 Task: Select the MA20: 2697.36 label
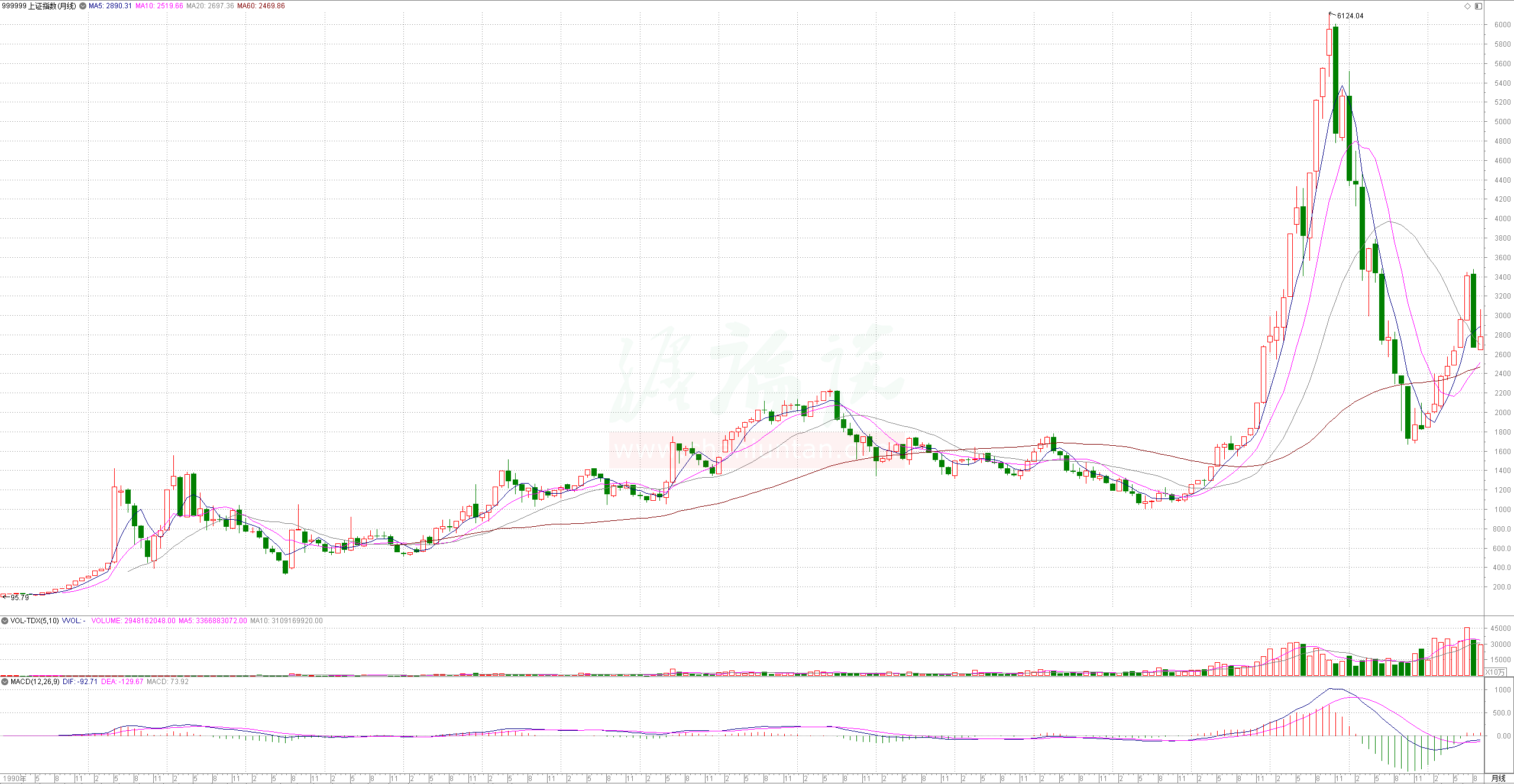(x=210, y=6)
